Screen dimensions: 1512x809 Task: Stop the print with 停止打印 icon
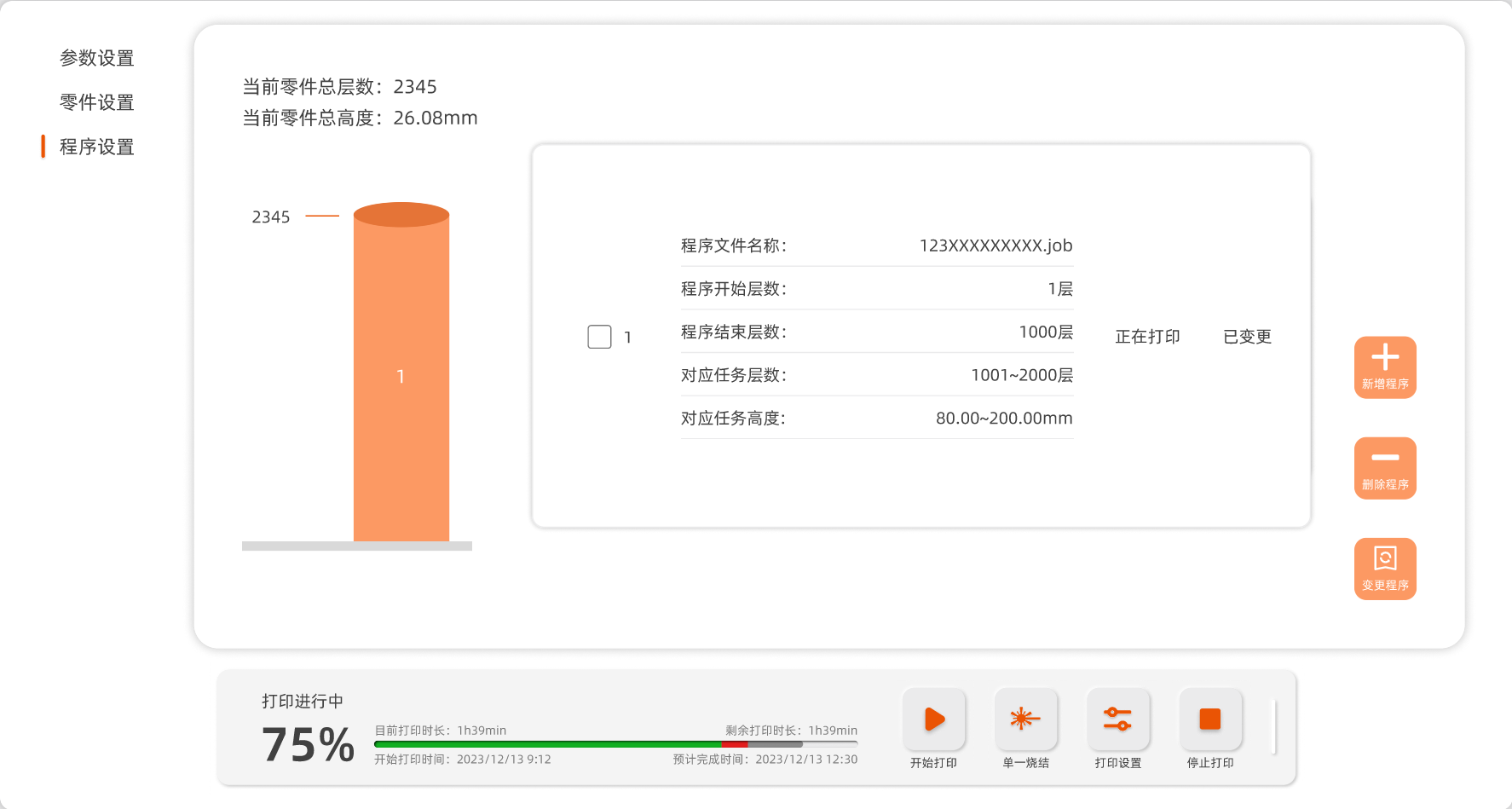[1209, 719]
